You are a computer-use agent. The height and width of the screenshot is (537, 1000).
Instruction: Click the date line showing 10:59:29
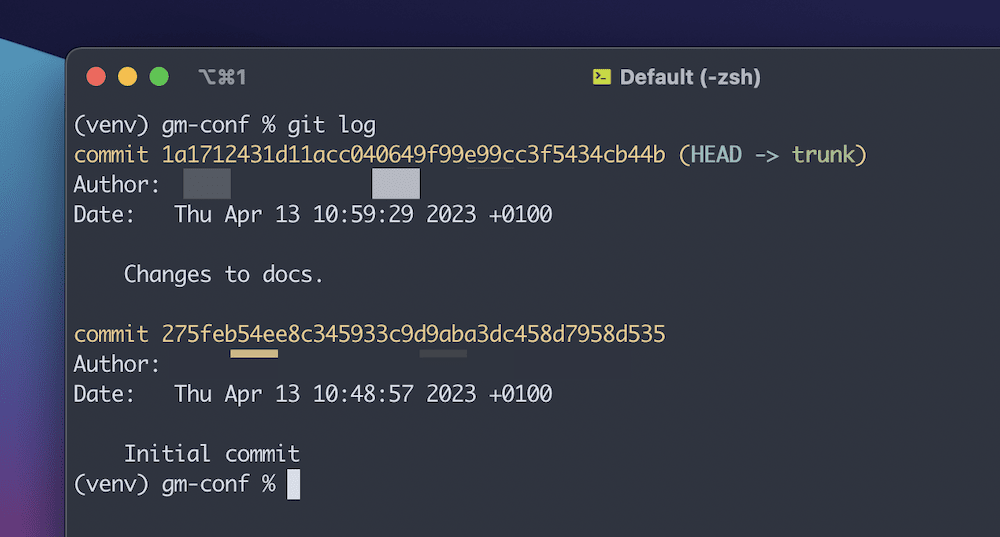(x=363, y=215)
